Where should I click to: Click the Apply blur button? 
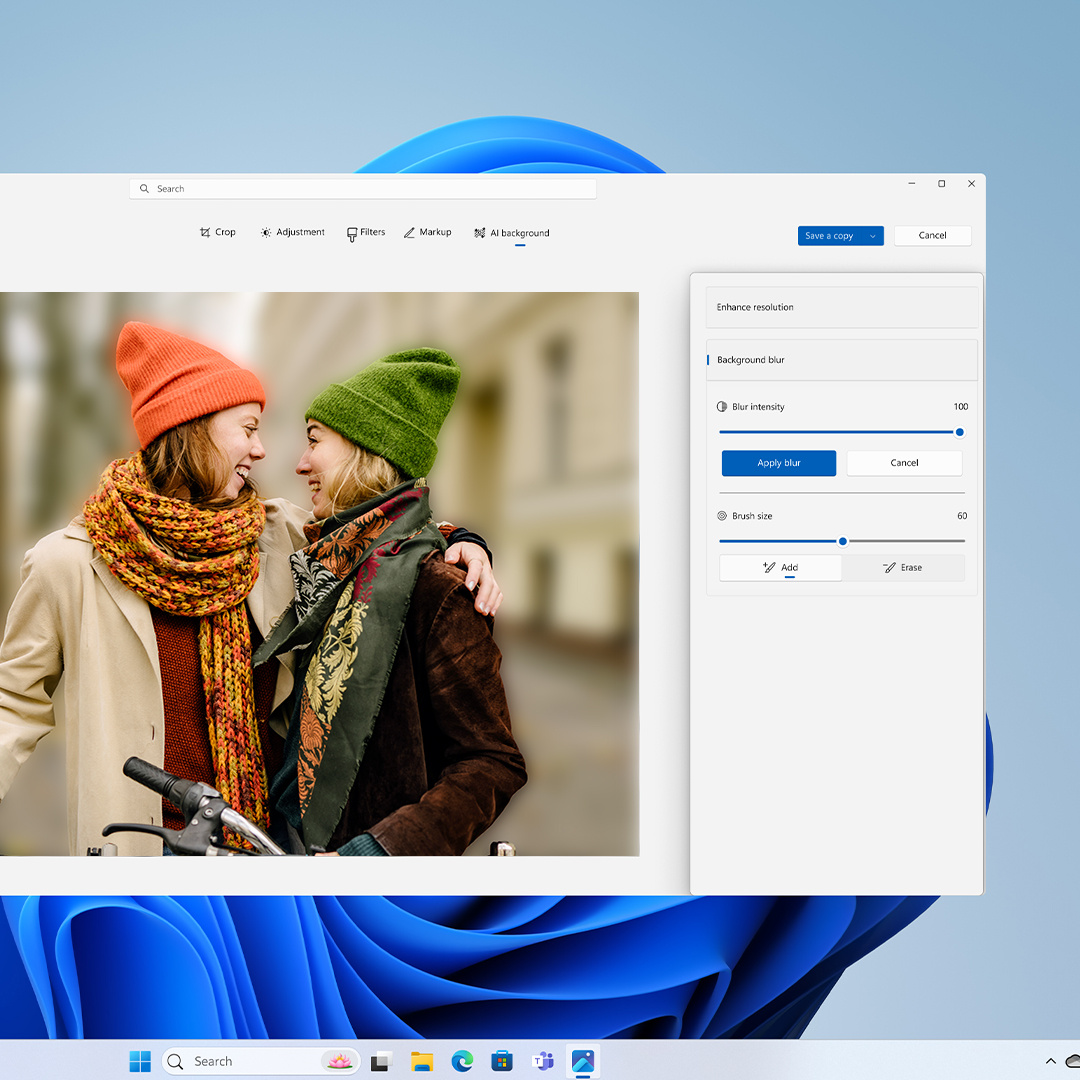coord(779,463)
